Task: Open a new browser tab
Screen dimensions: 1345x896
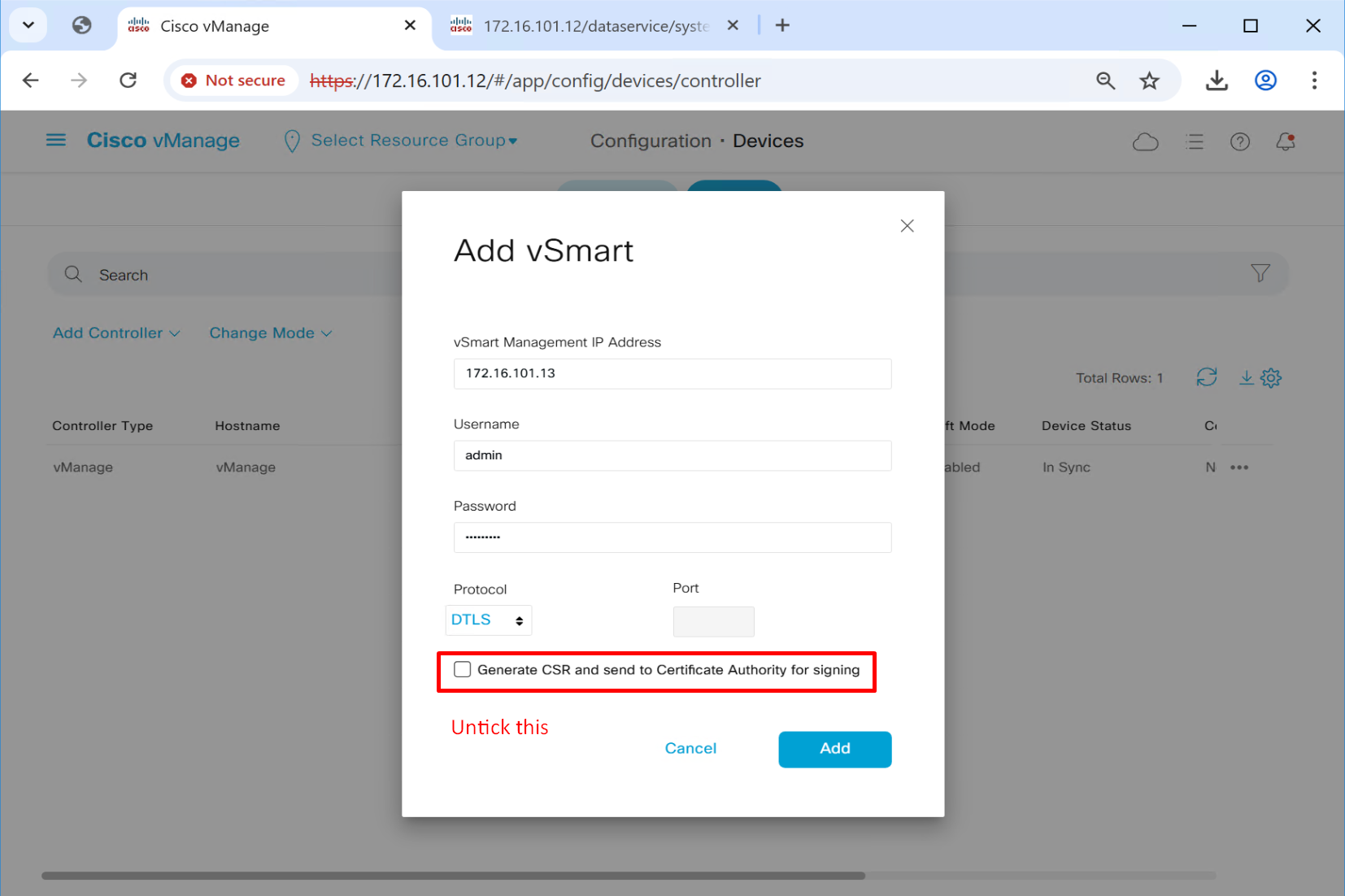Action: coord(782,25)
